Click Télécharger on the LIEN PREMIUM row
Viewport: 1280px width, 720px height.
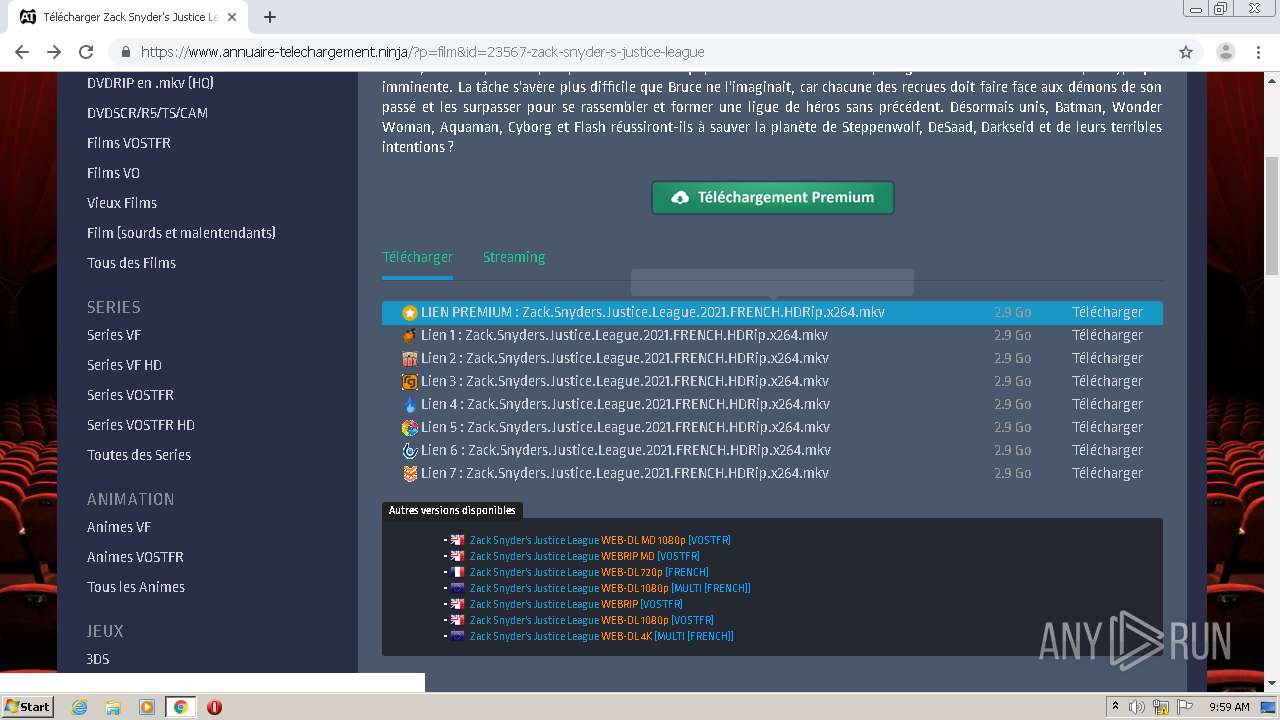click(x=1107, y=312)
